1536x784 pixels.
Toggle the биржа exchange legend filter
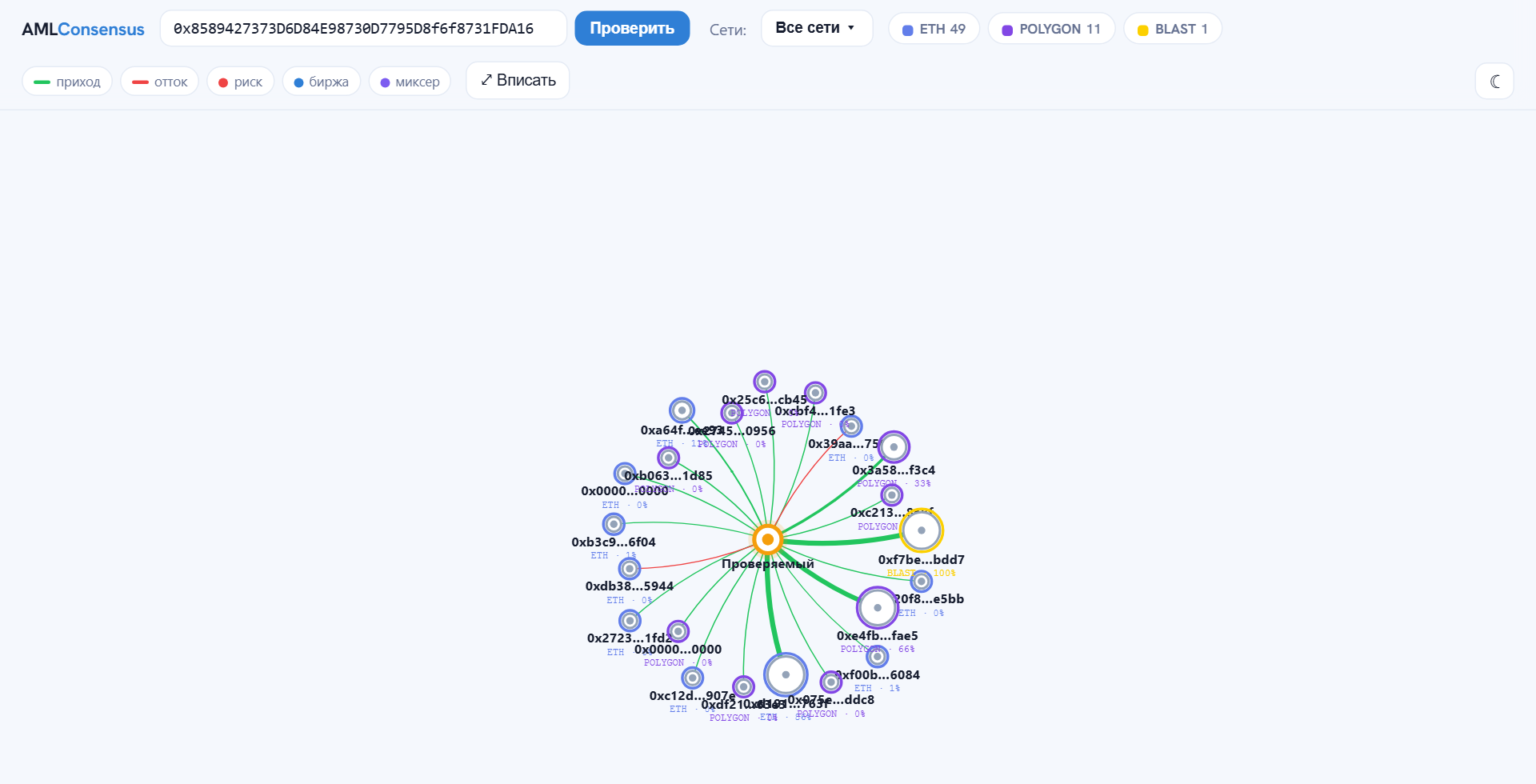click(x=322, y=82)
